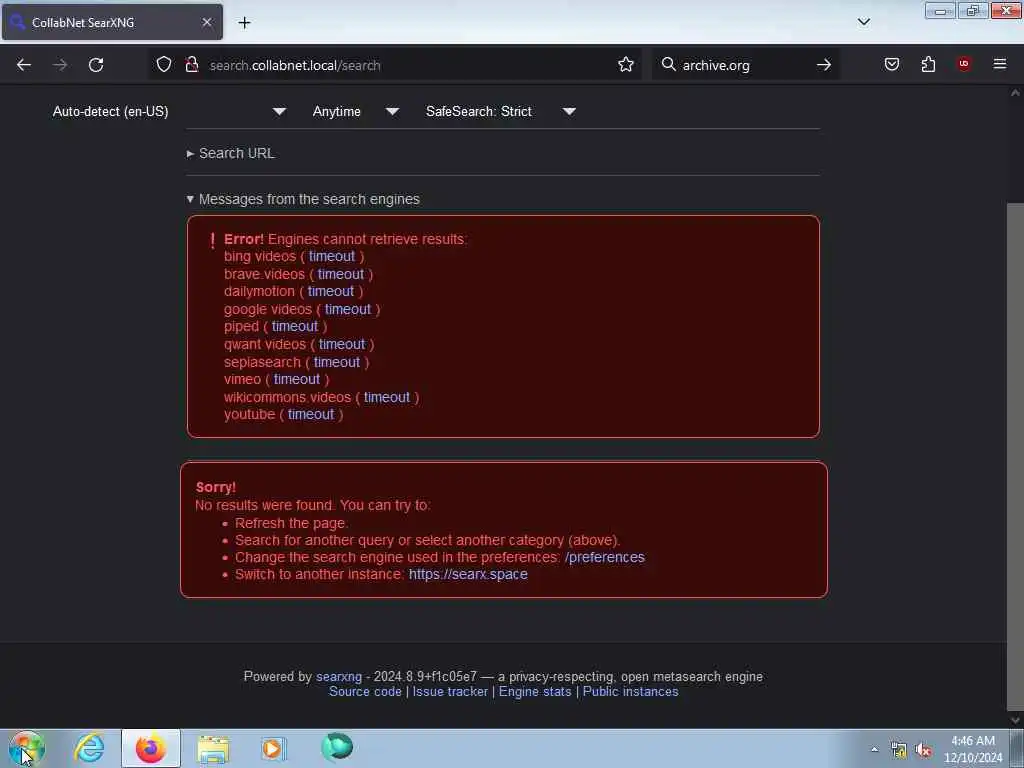
Task: Open the dailymotion timeout link
Action: click(x=330, y=291)
